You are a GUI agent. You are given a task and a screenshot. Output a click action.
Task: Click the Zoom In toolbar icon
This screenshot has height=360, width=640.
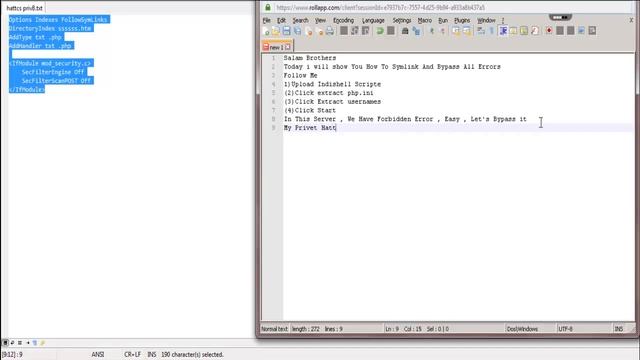[x=432, y=31]
